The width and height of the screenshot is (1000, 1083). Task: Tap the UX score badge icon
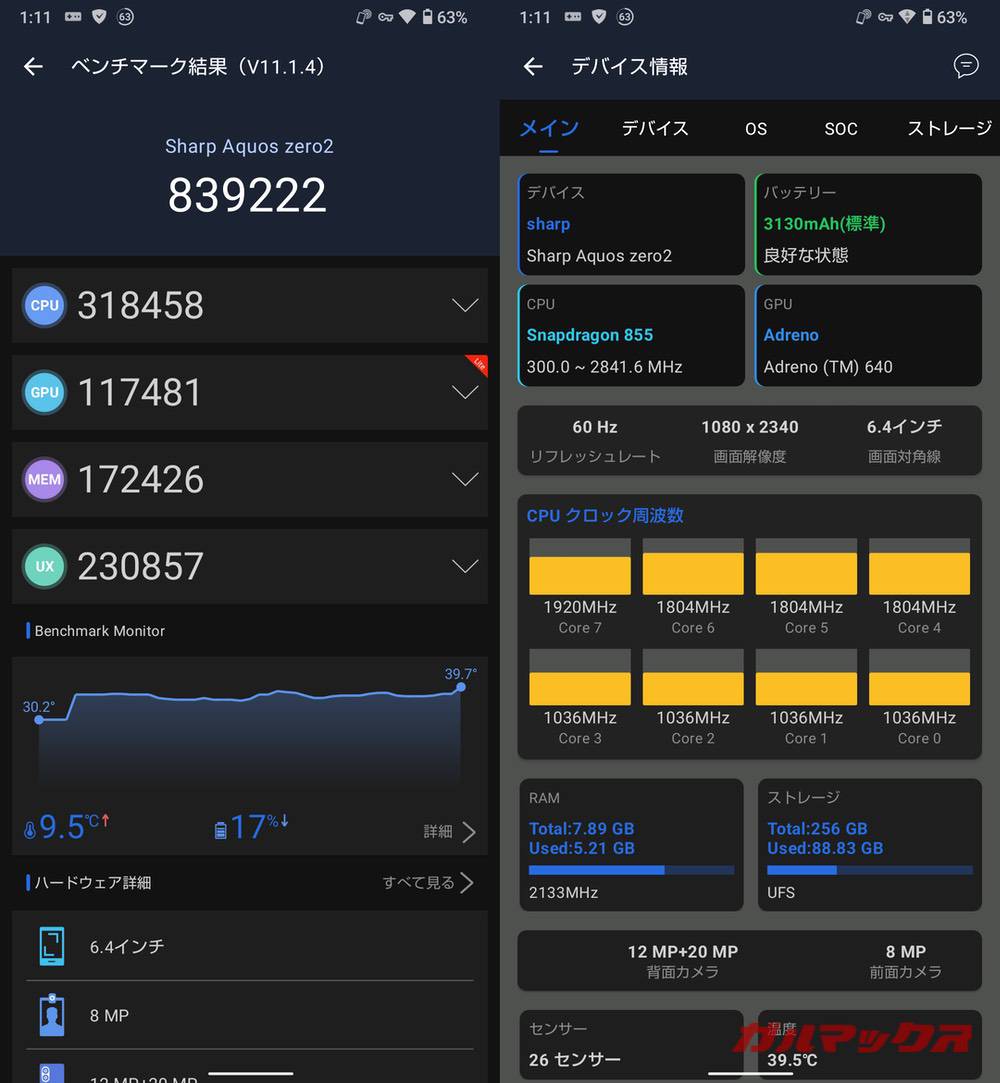44,566
